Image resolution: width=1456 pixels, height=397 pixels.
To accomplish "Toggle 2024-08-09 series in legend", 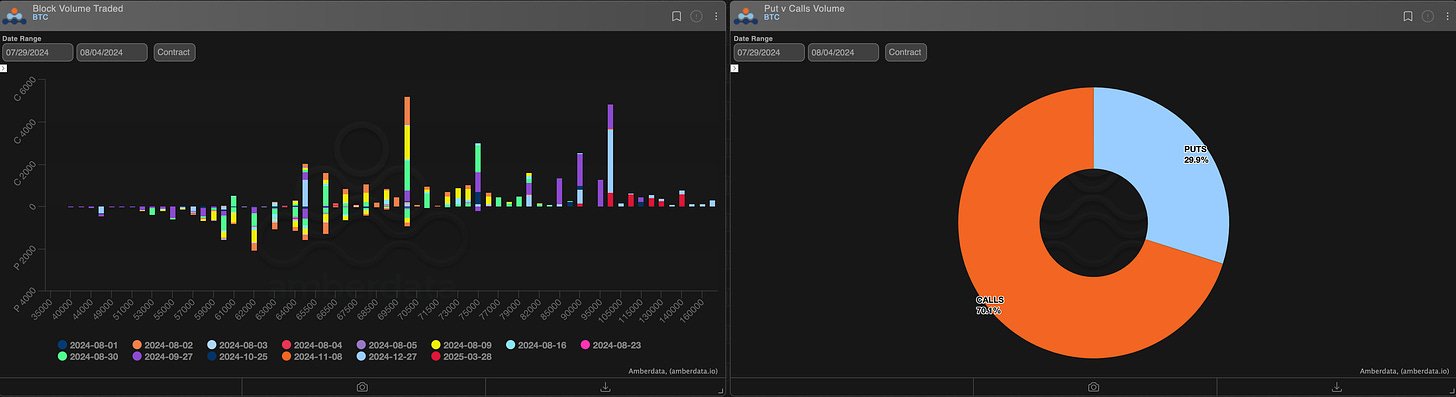I will [460, 344].
